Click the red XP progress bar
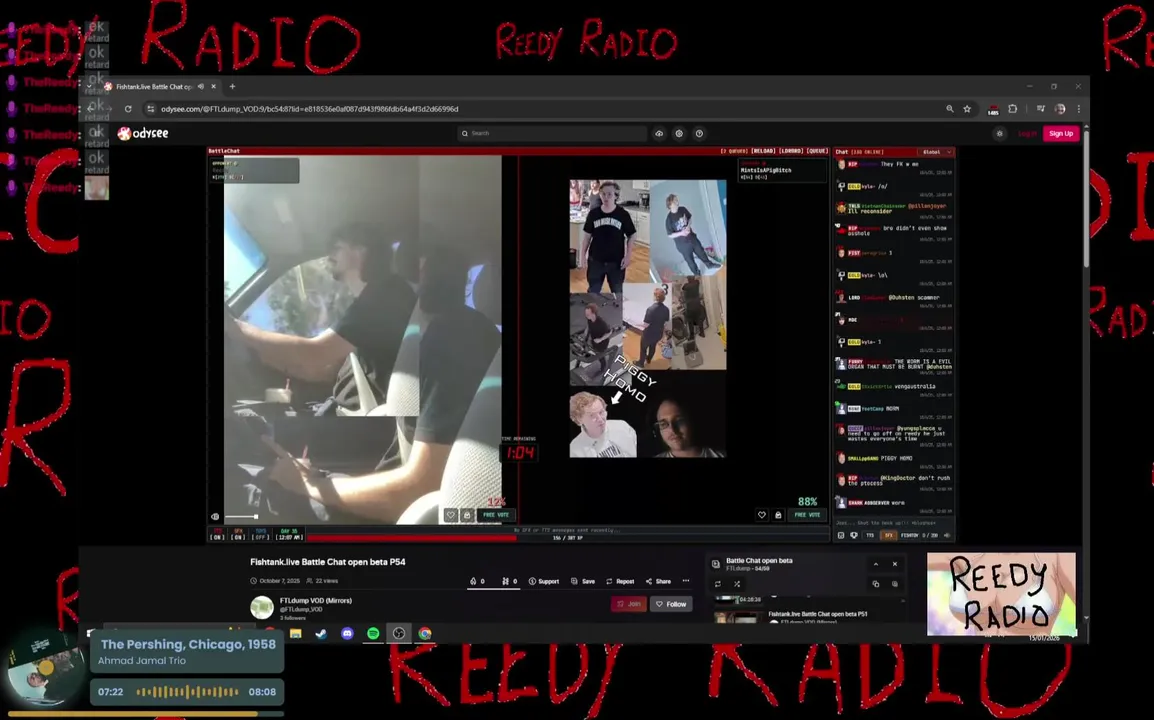This screenshot has width=1154, height=720. click(411, 538)
